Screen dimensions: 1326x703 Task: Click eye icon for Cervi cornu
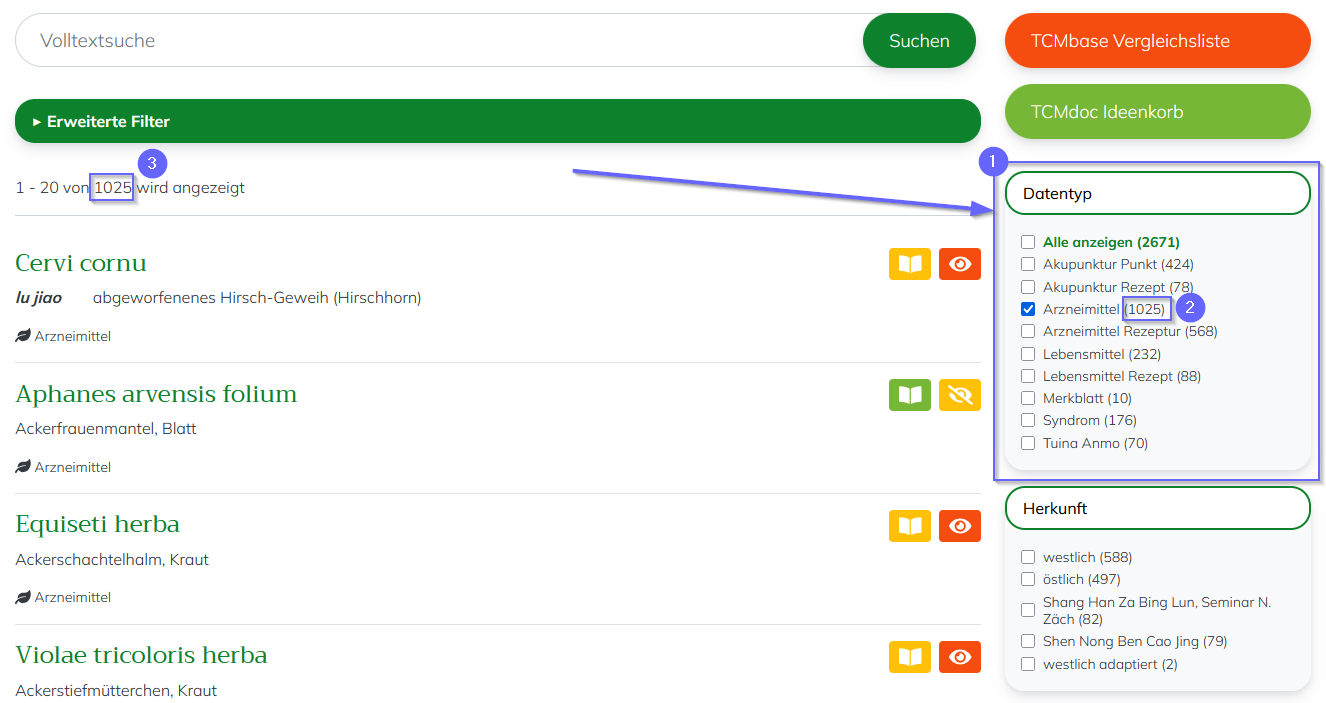pos(960,264)
